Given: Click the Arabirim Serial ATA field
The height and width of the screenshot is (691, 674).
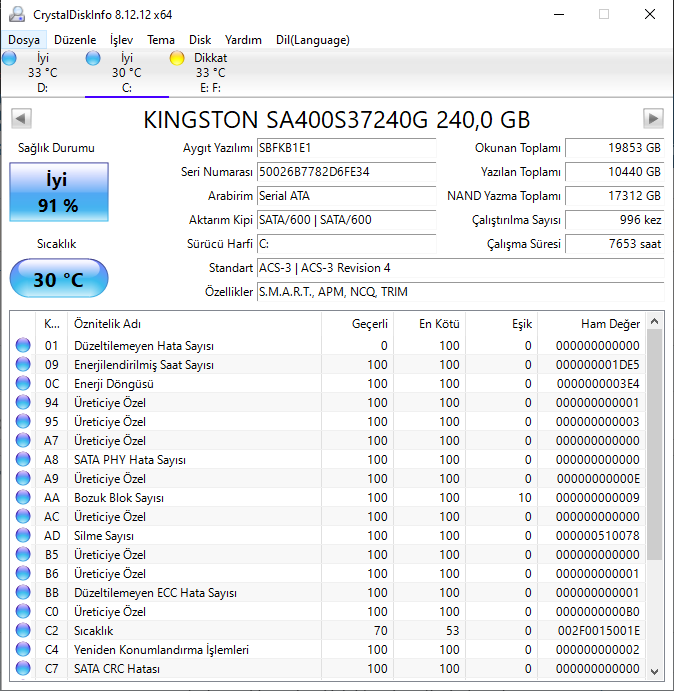Looking at the screenshot, I should coord(346,196).
